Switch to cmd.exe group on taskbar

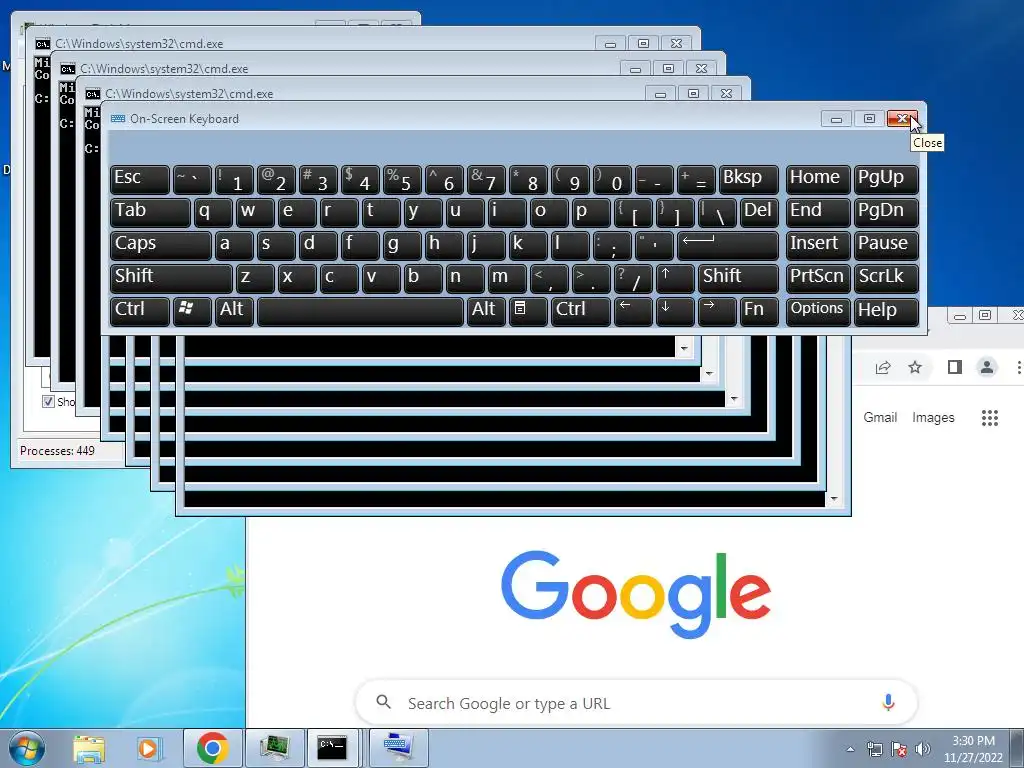tap(333, 748)
